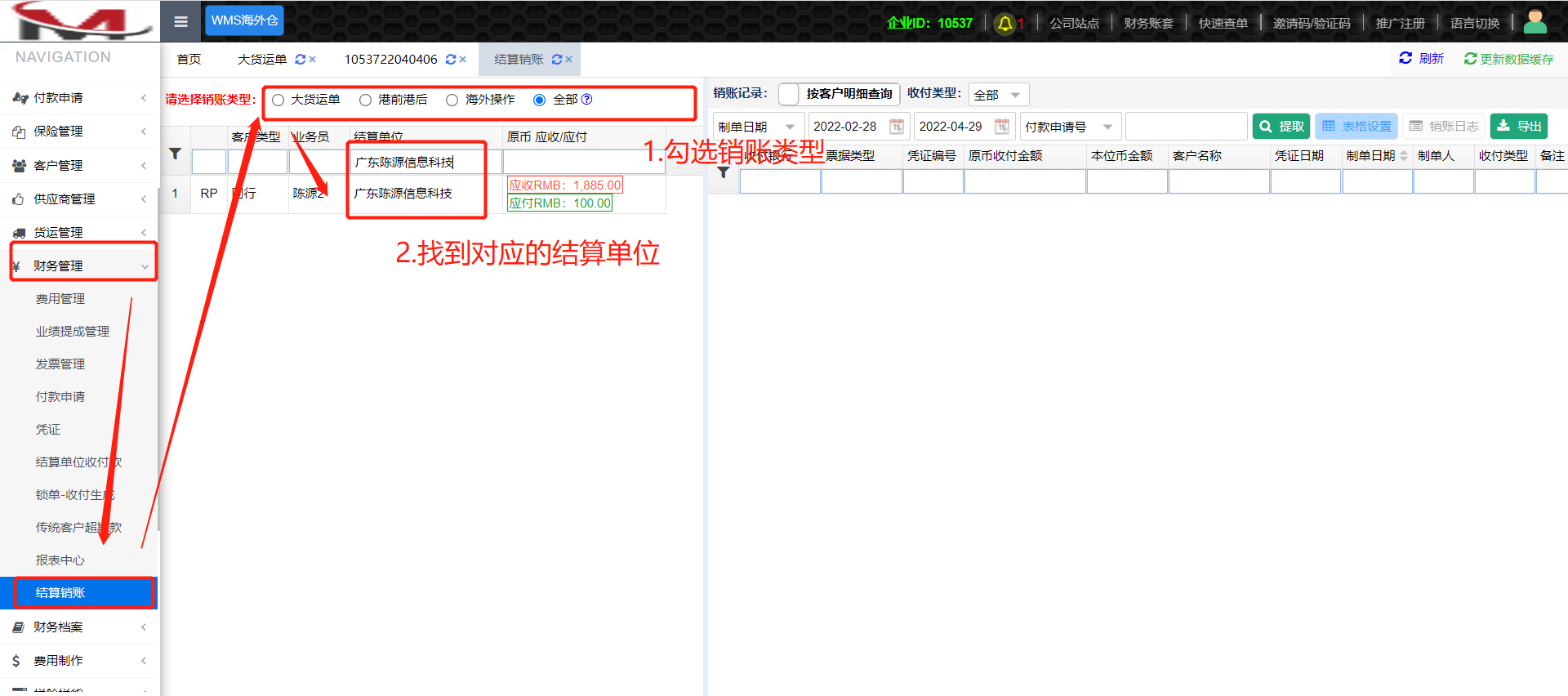Open the calendar picker for 2022-02-28
This screenshot has height=696, width=1568.
897,127
